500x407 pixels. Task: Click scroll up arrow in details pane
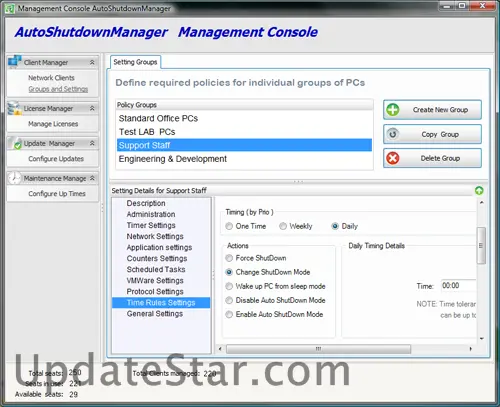[481, 202]
